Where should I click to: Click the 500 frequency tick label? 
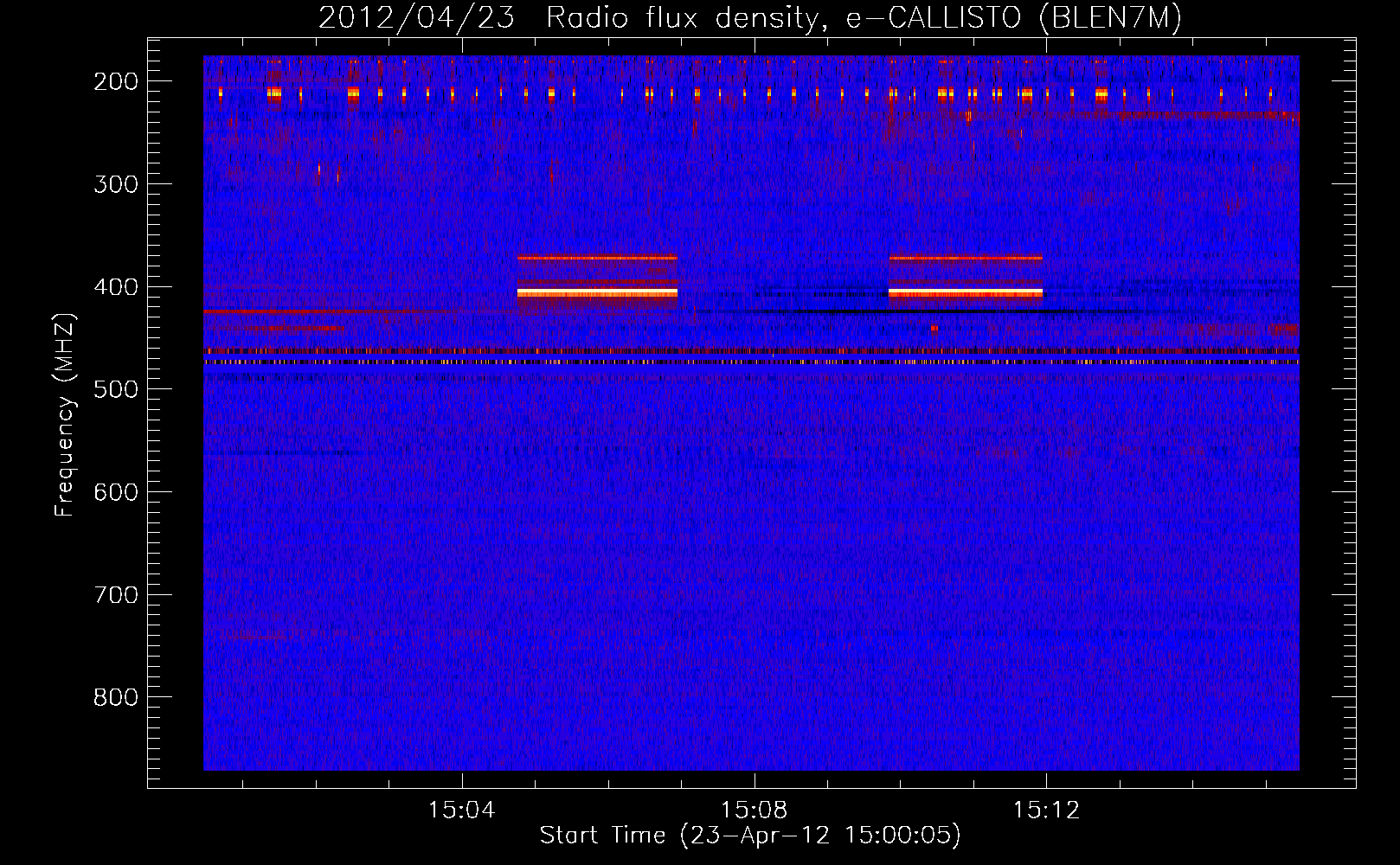coord(116,389)
